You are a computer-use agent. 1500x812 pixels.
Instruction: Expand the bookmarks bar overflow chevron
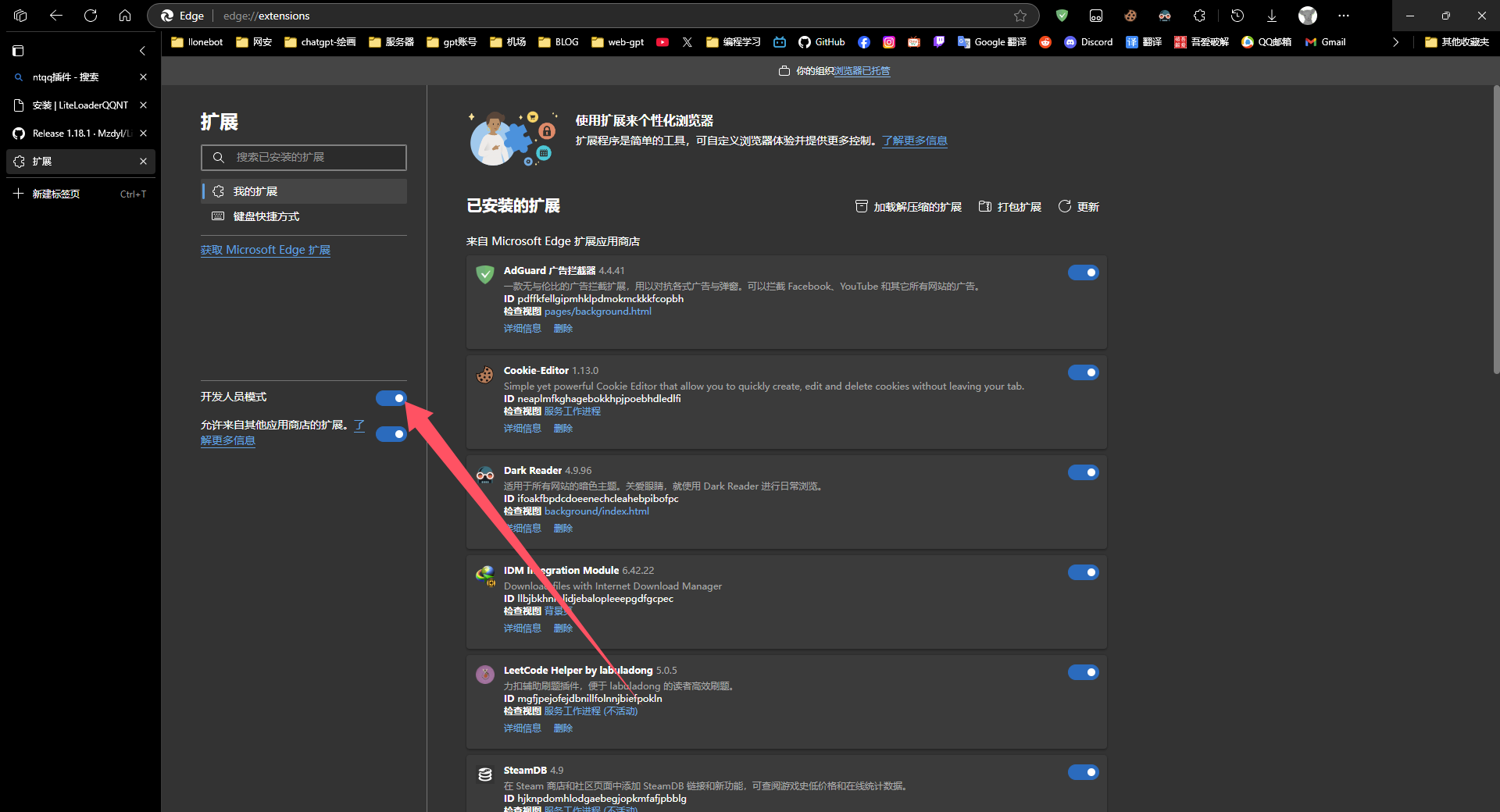tap(1395, 42)
